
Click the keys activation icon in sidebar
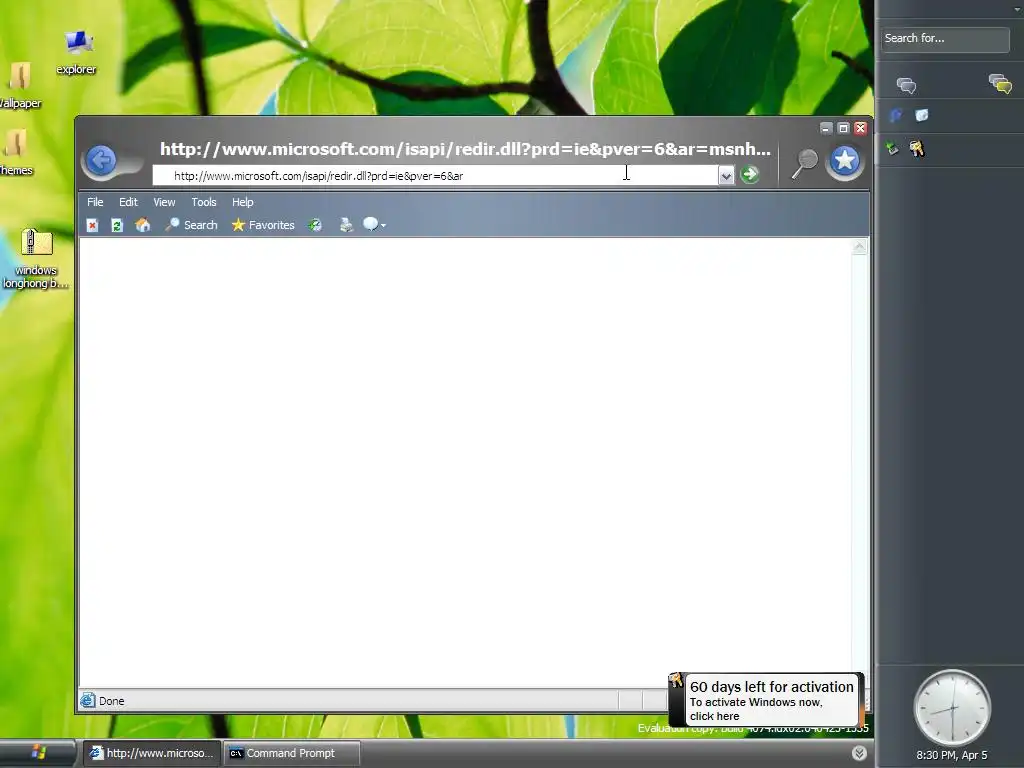point(916,149)
